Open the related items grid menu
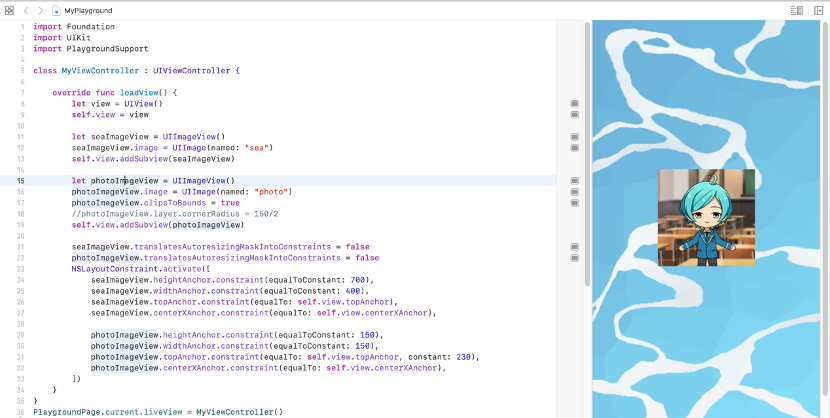The width and height of the screenshot is (830, 418). (x=9, y=11)
